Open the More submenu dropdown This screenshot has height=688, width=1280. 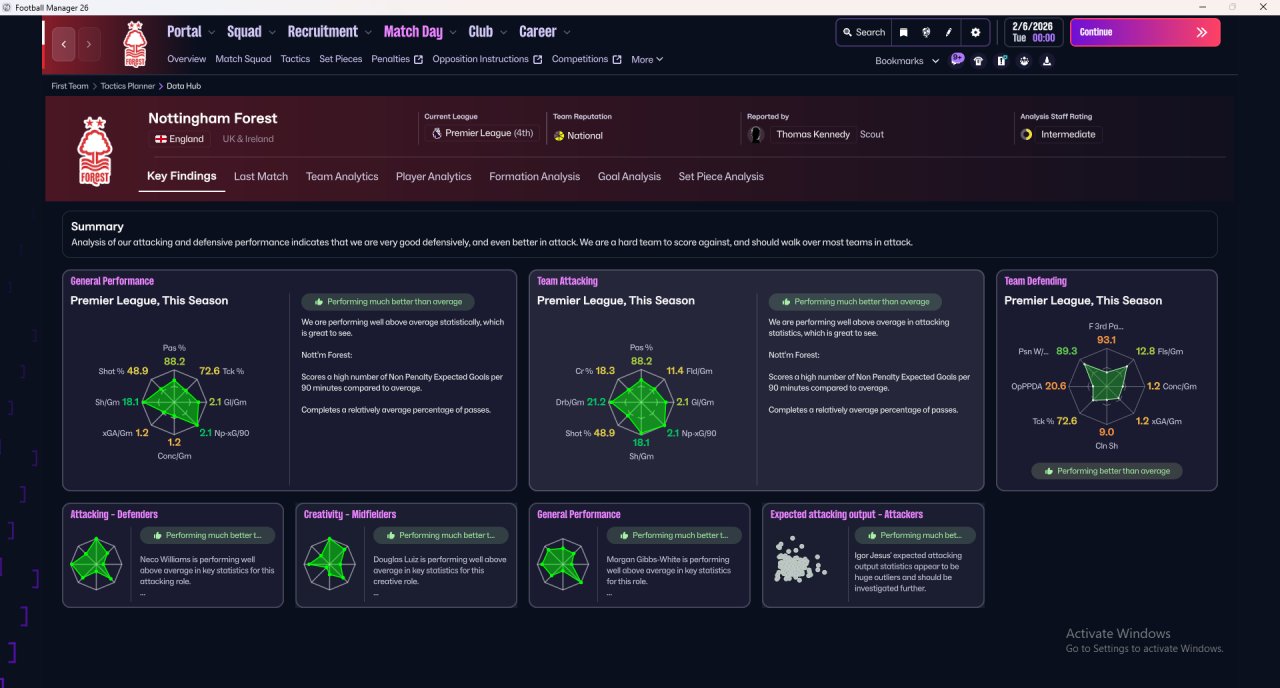click(647, 60)
